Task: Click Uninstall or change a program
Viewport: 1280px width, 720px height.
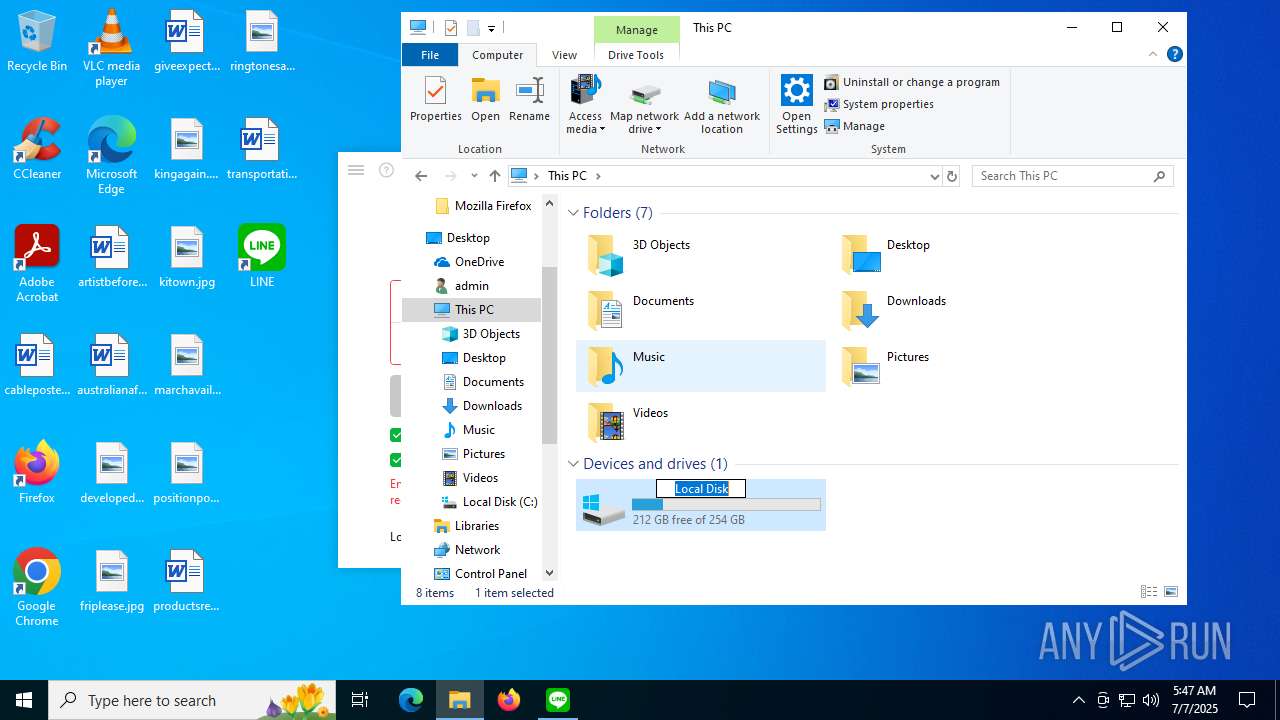Action: coord(912,82)
